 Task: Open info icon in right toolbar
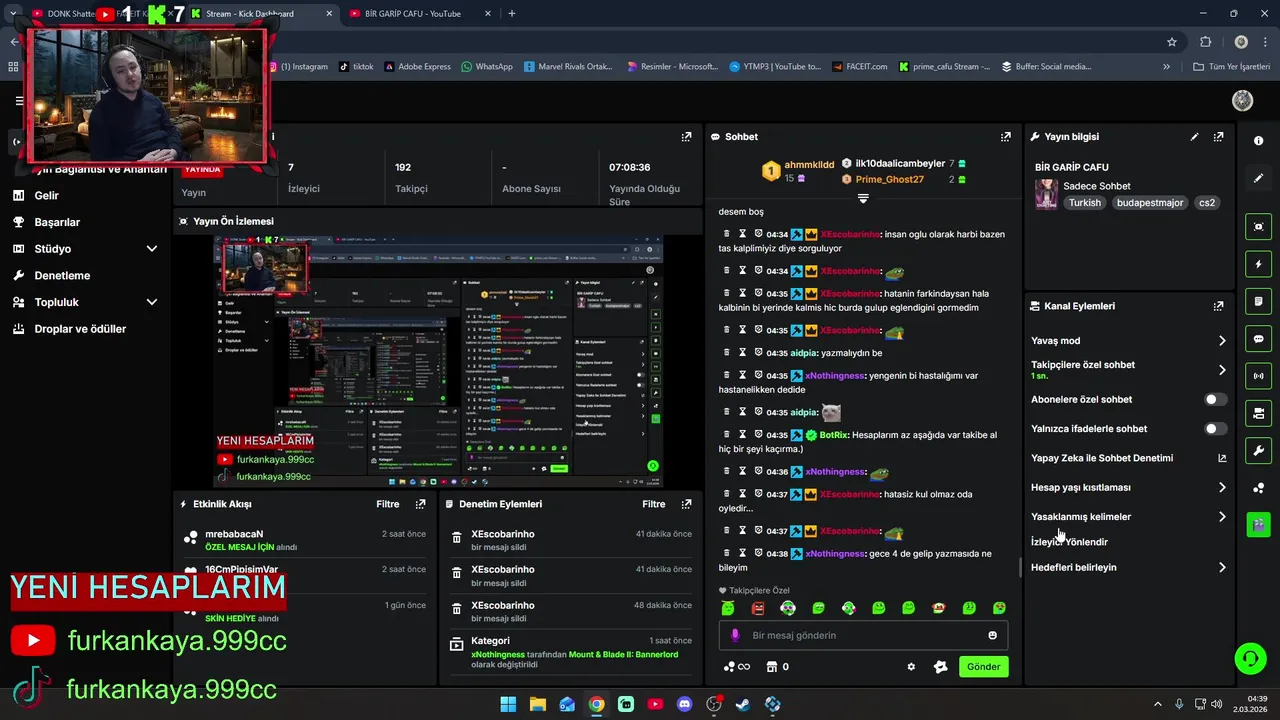coord(1258,141)
